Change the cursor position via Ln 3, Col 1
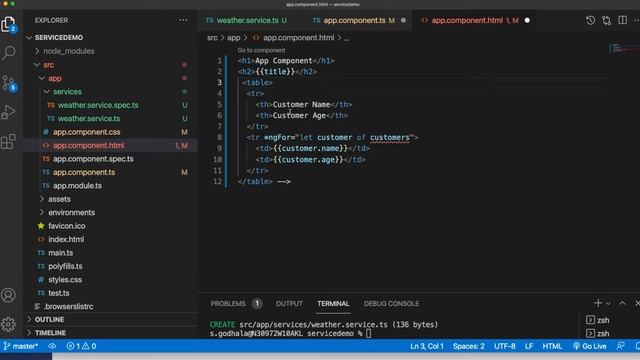This screenshot has width=640, height=360. (427, 346)
